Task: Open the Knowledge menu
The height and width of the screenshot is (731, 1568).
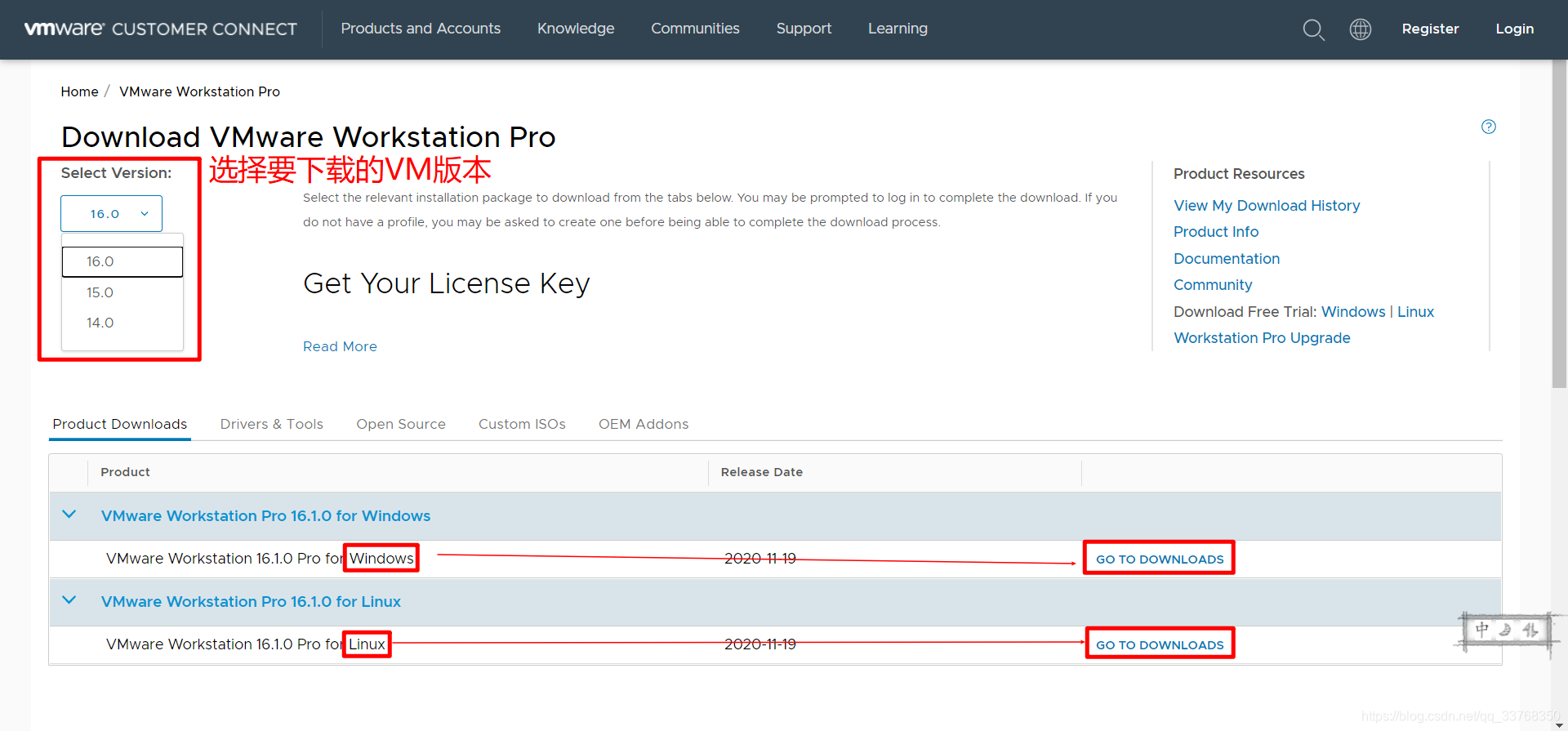Action: tap(576, 29)
